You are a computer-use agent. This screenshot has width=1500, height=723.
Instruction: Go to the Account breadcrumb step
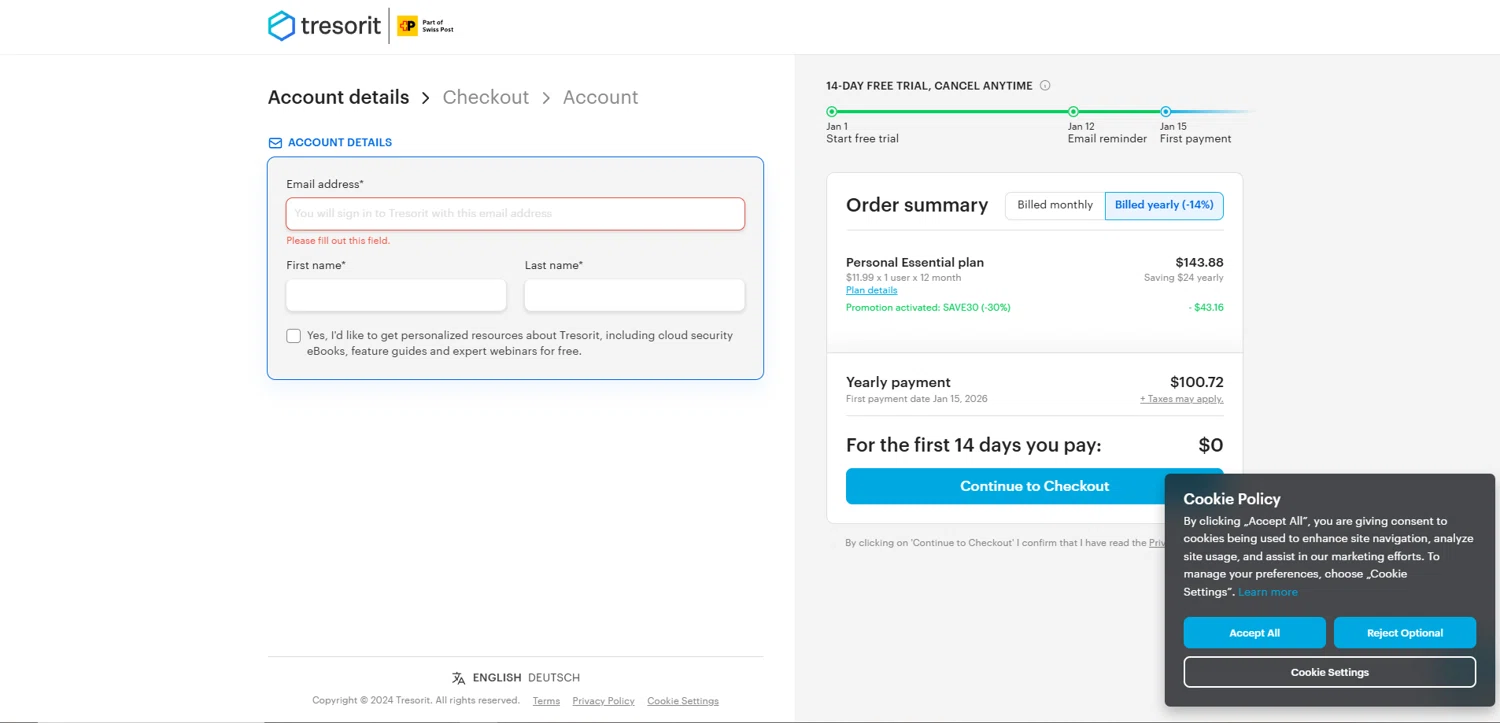pos(600,97)
